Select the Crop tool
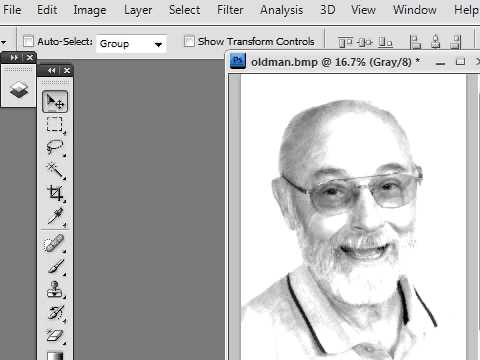Screen dimensions: 480x360 [55, 193]
